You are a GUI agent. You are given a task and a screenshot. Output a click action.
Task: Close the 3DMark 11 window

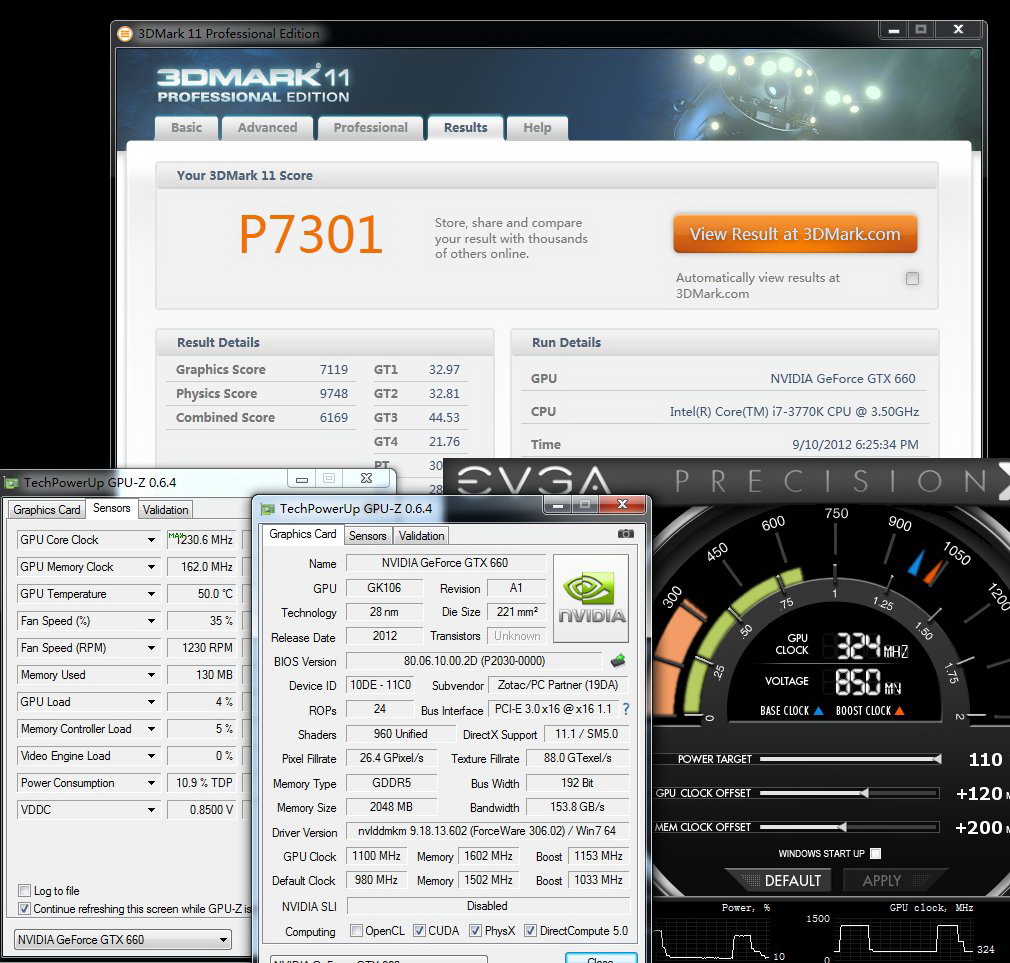958,30
